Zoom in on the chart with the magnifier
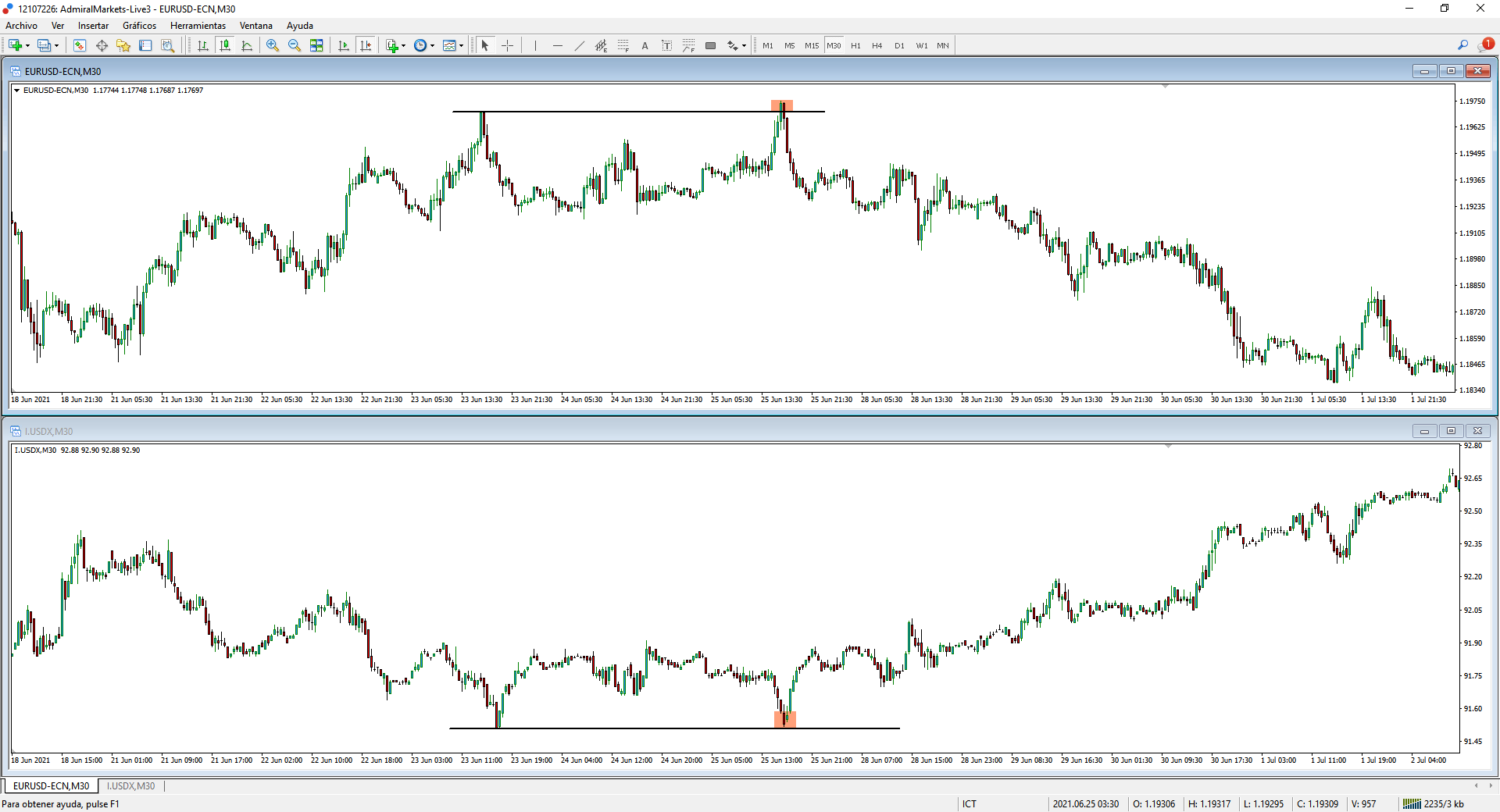 (x=273, y=45)
